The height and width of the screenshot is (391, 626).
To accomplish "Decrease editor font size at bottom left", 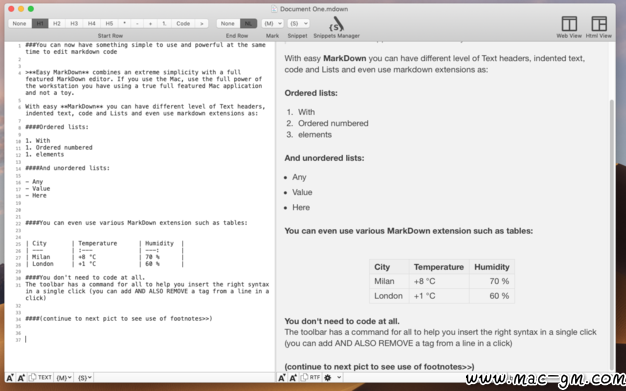I will click(x=10, y=377).
